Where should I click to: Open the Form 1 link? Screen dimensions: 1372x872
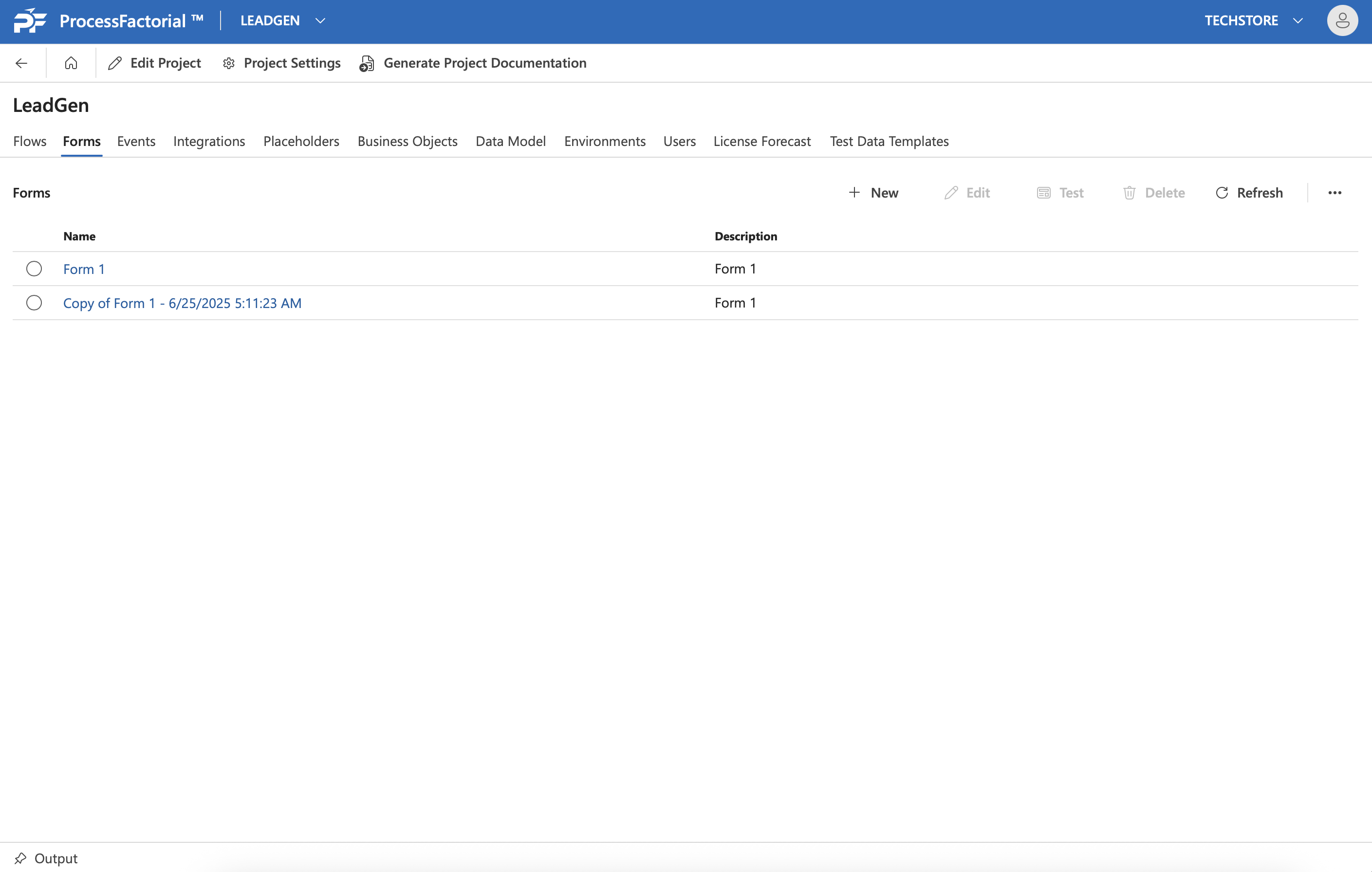click(84, 270)
